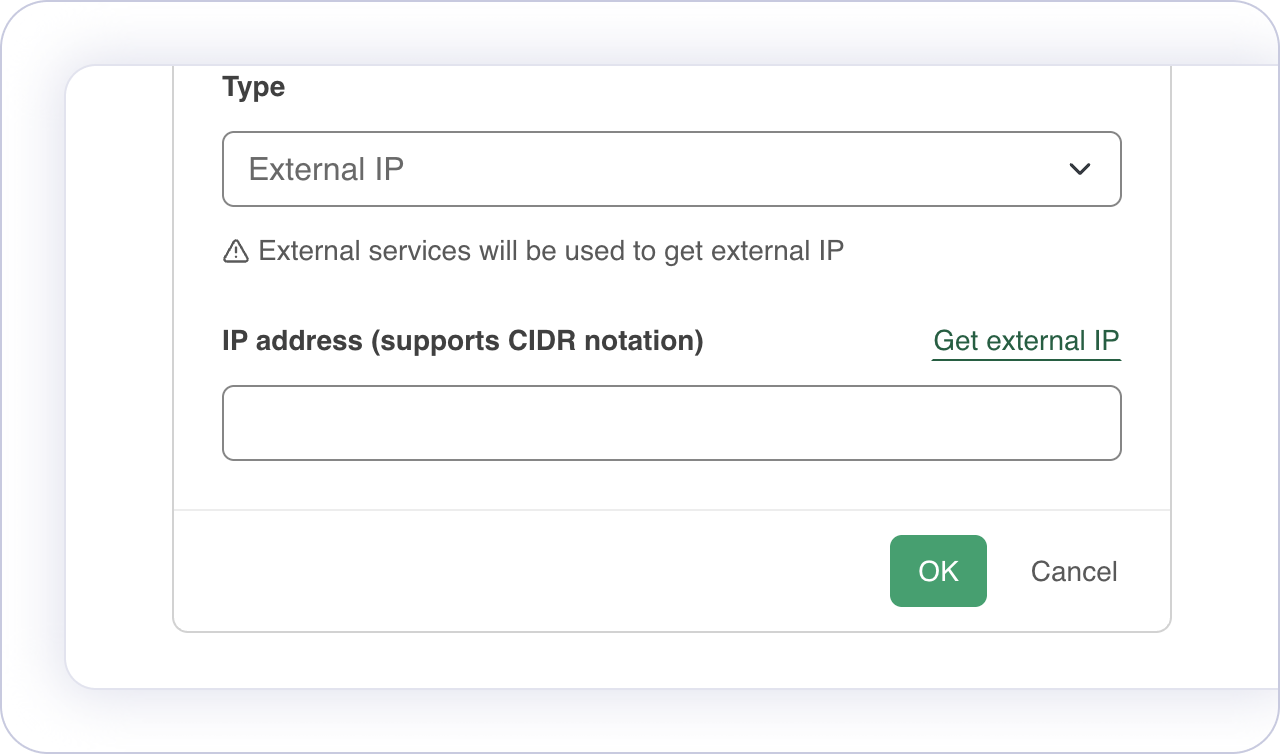
Task: Click the words 'IP address' in the label
Action: pyautogui.click(x=292, y=341)
